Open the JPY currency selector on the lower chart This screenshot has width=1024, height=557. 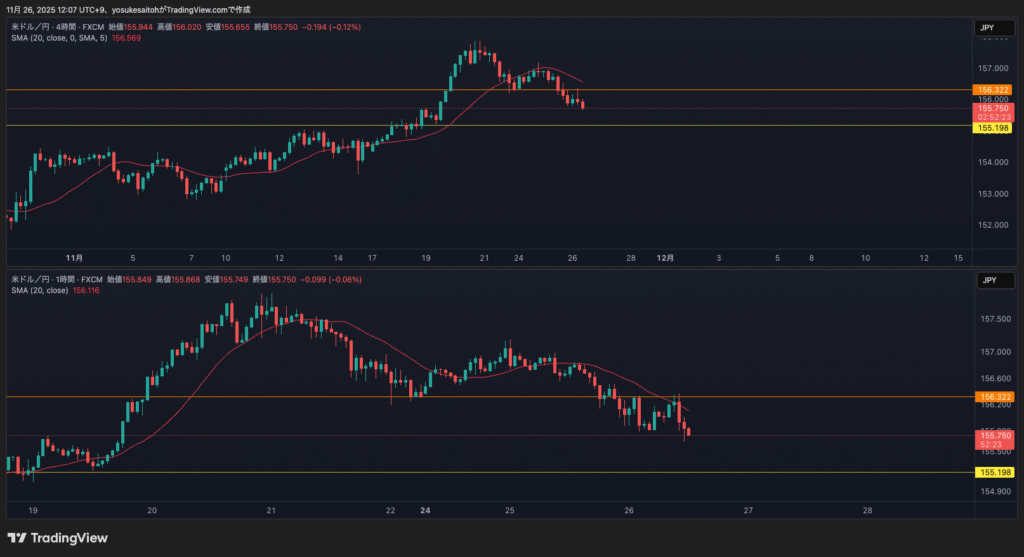coord(986,282)
